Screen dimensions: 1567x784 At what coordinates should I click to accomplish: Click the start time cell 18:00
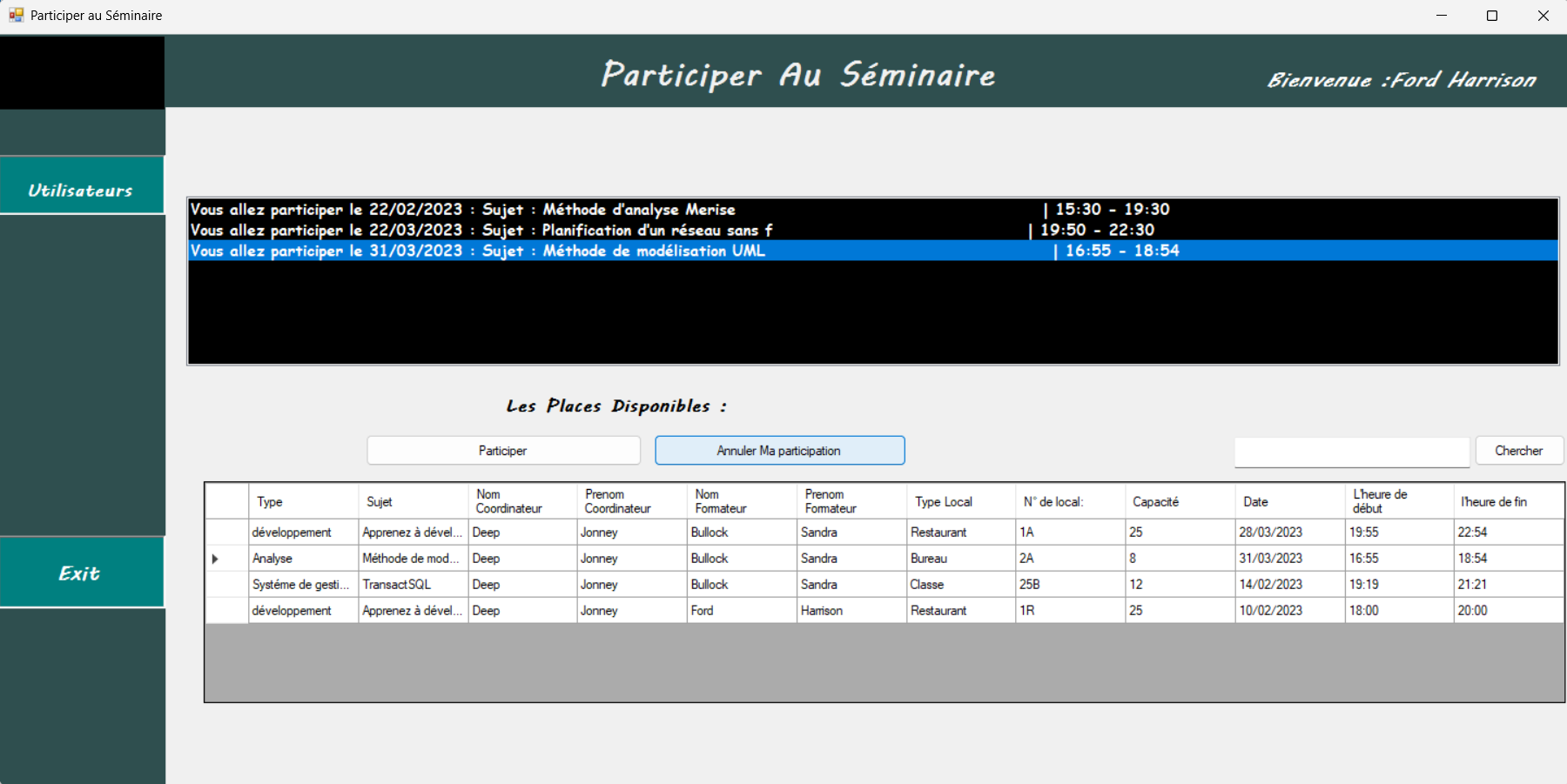[x=1400, y=611]
